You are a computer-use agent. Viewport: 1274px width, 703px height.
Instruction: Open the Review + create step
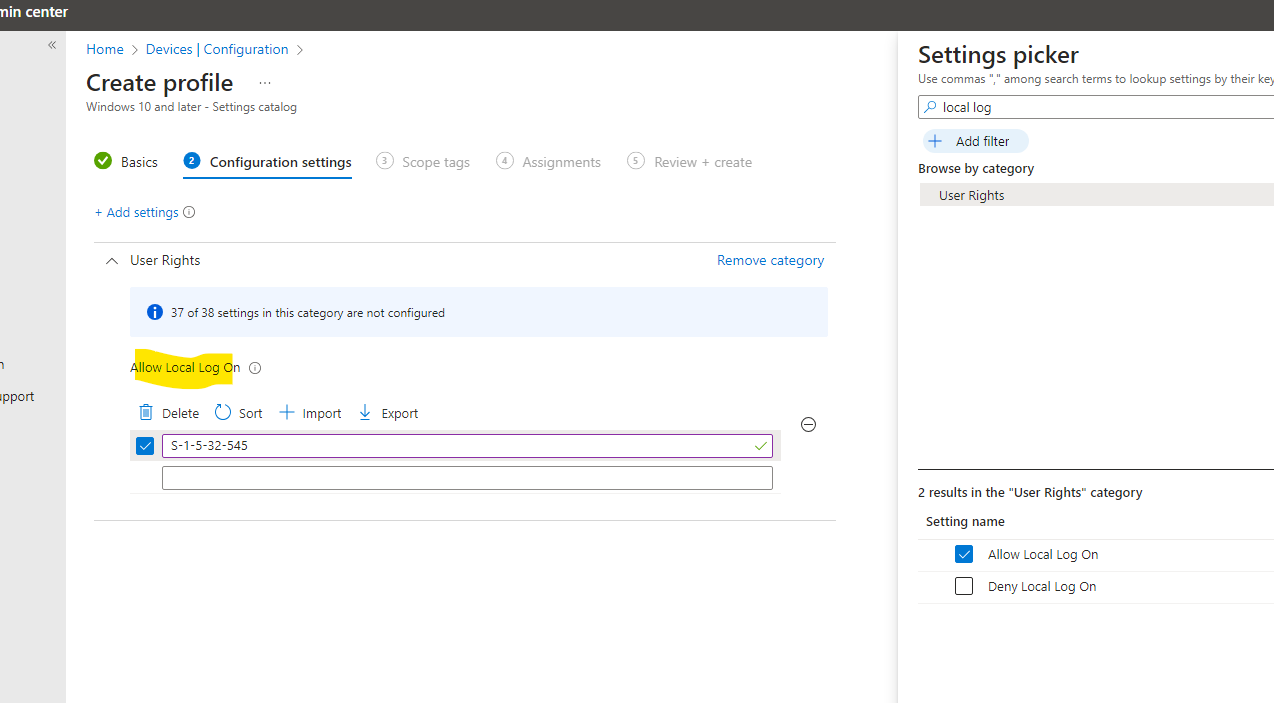(x=690, y=162)
